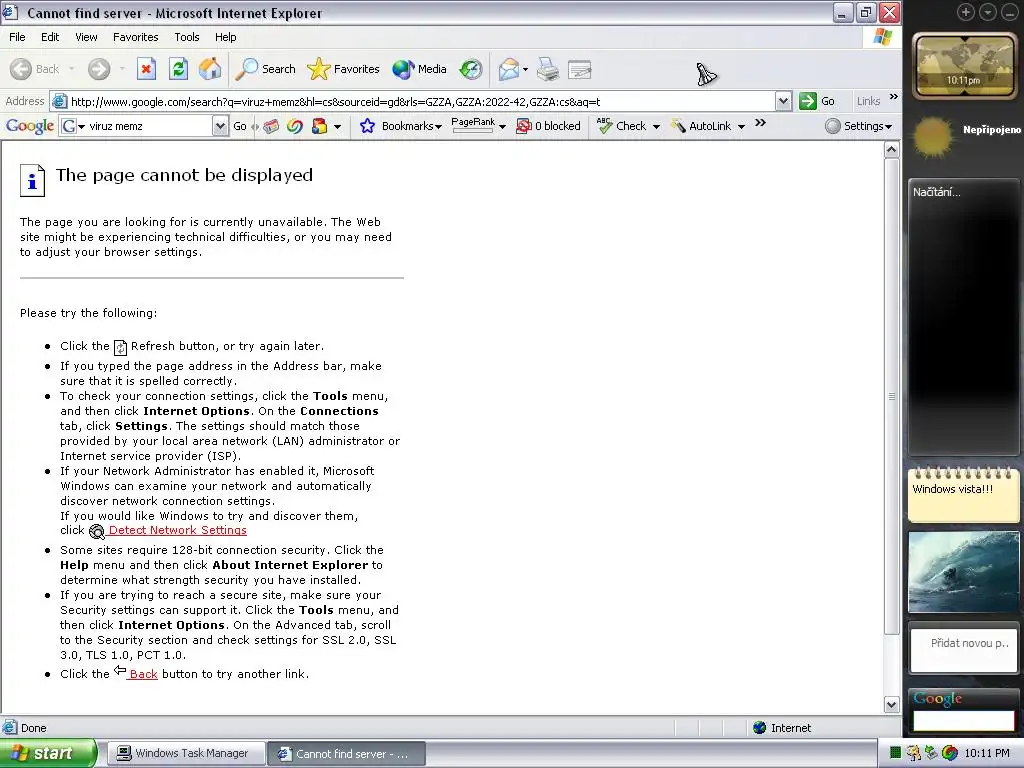Screen dimensions: 1024x768
Task: Click the AutoLink wand button
Action: point(701,126)
